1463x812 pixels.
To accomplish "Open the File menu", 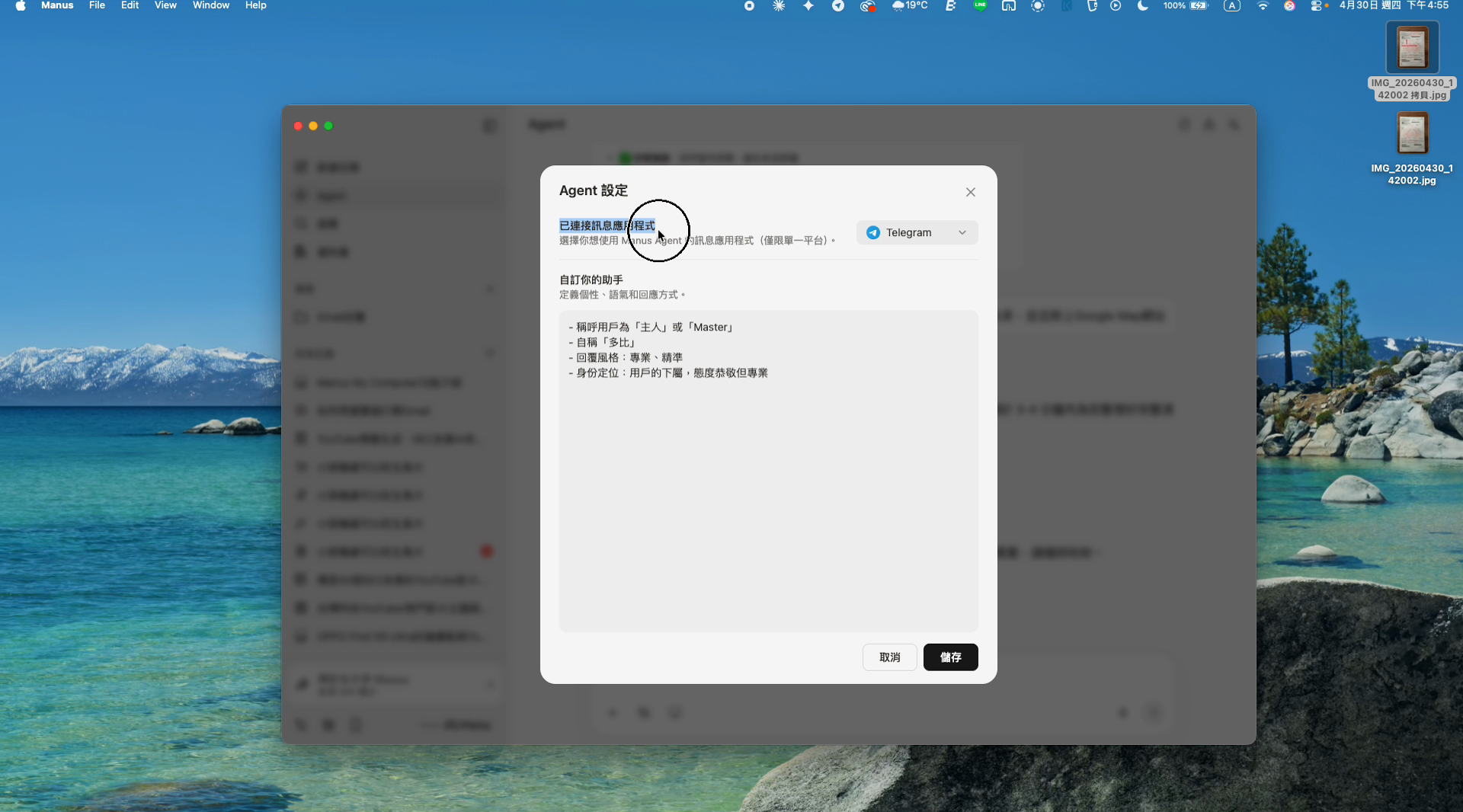I will (x=97, y=5).
